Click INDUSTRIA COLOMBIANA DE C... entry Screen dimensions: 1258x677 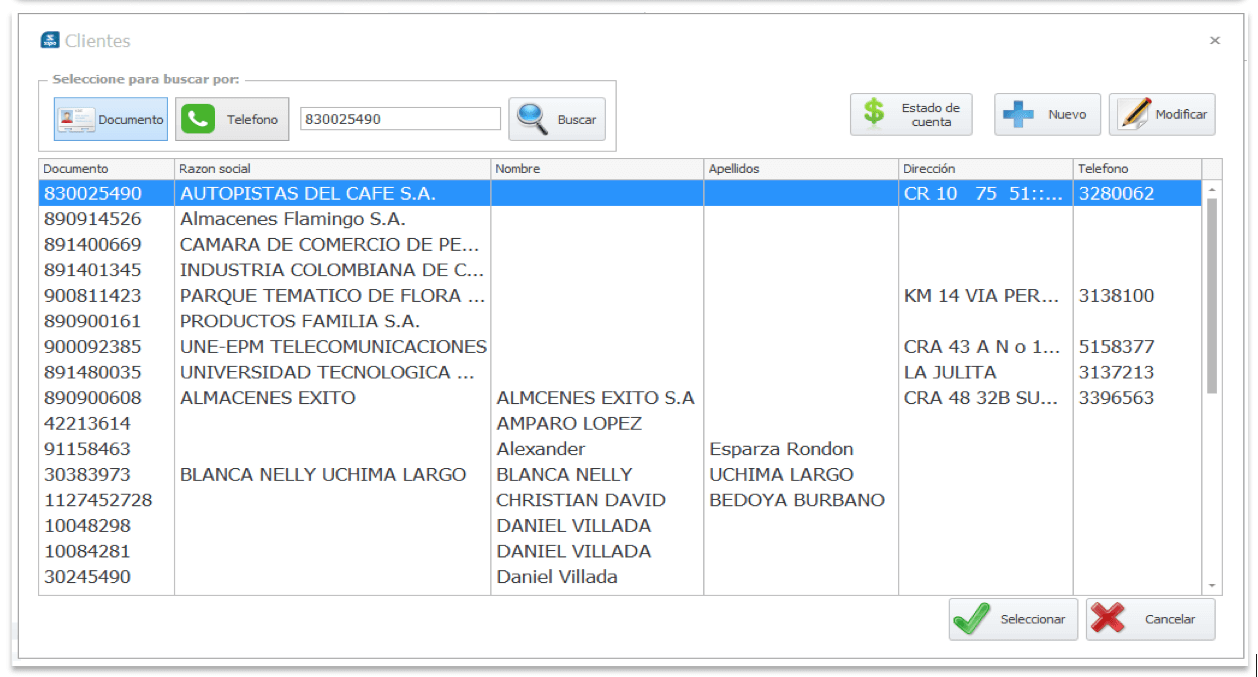(332, 270)
